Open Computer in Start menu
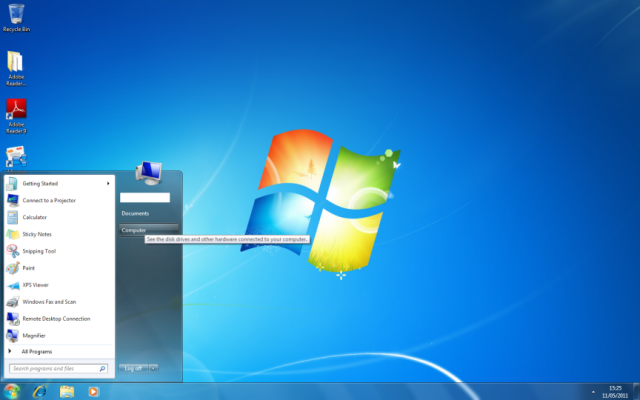The width and height of the screenshot is (640, 400). point(148,230)
